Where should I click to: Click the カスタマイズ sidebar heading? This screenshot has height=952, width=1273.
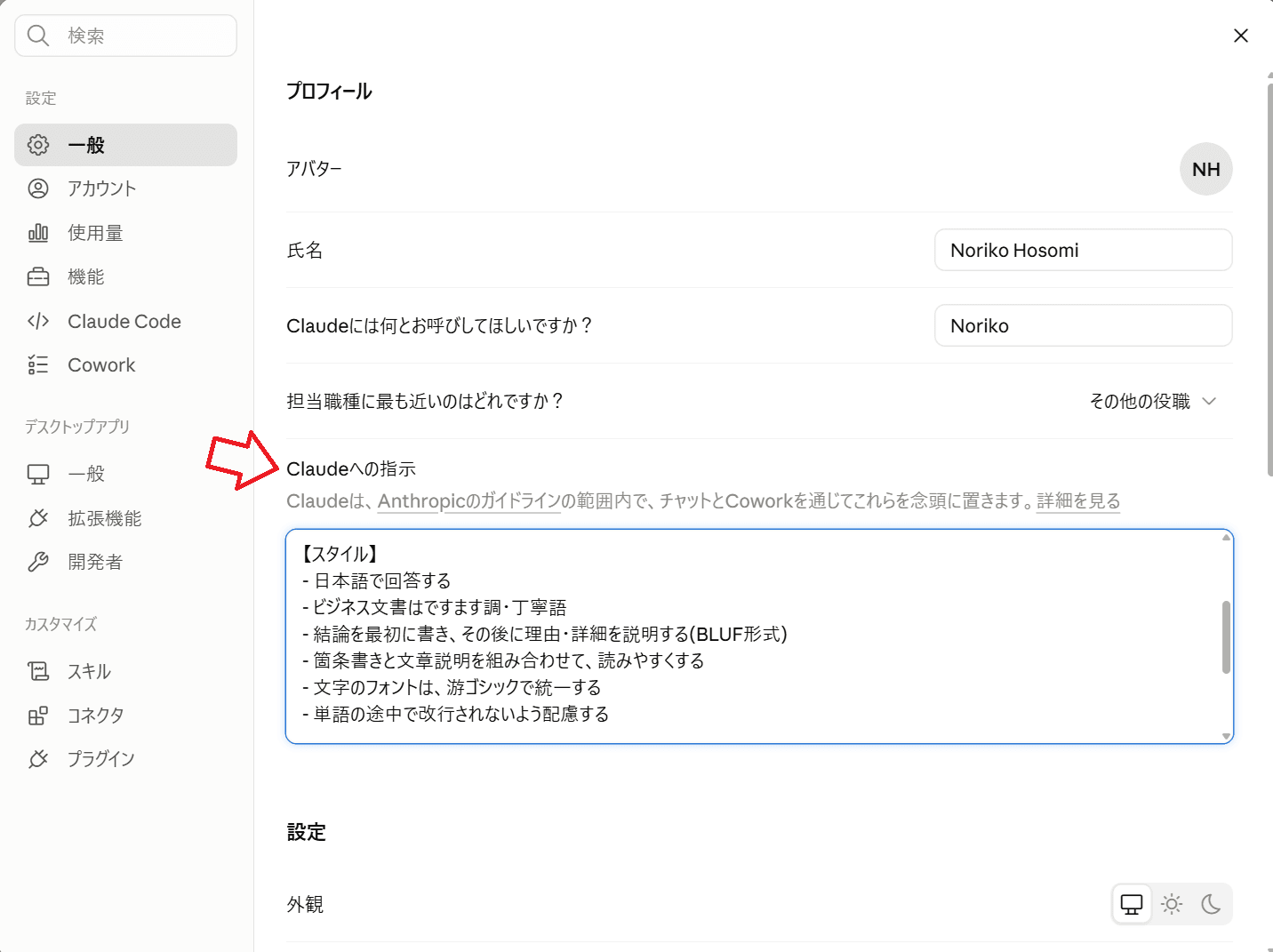coord(60,624)
